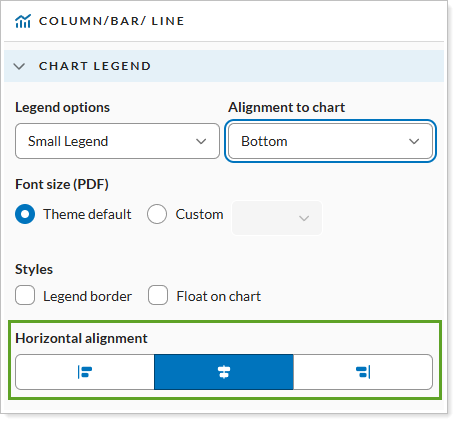Click the Float on chart label
Screen dimensions: 457x423
[219, 296]
